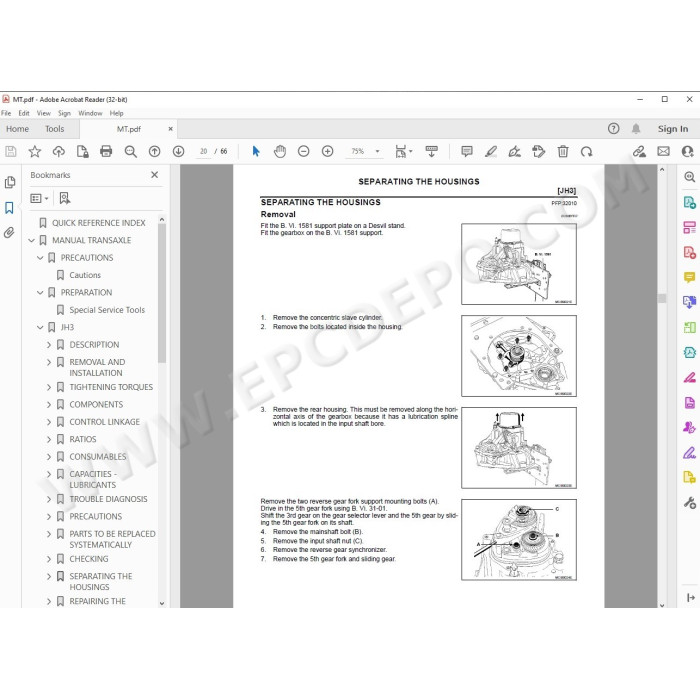Open the Window menu

point(90,113)
